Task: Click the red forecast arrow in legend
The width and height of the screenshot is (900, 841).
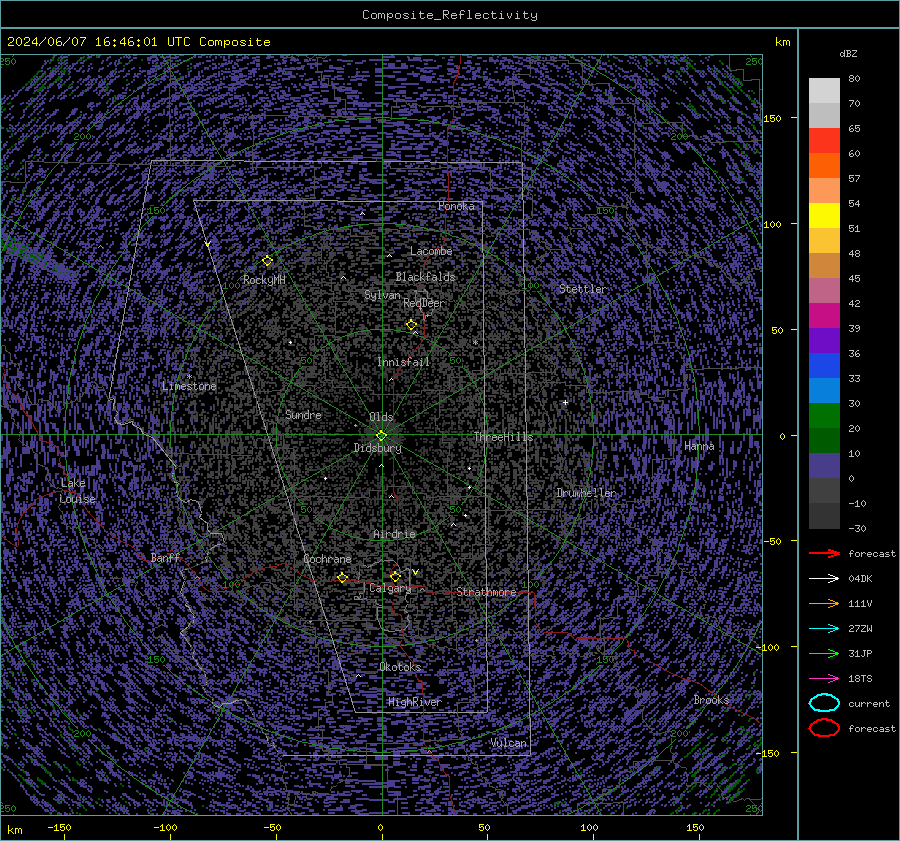Action: pos(824,553)
